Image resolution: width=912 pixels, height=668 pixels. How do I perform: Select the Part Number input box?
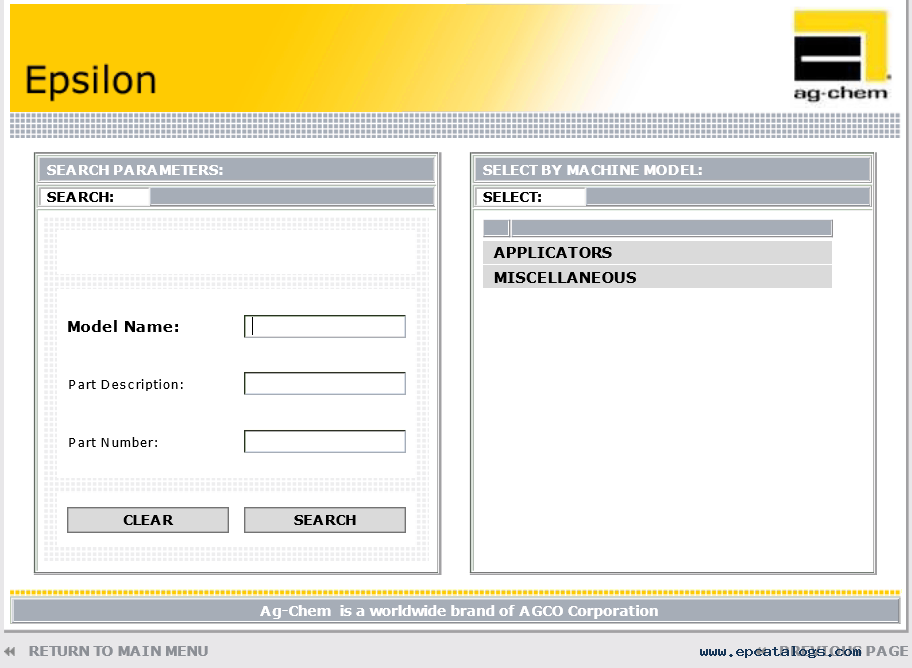coord(325,442)
